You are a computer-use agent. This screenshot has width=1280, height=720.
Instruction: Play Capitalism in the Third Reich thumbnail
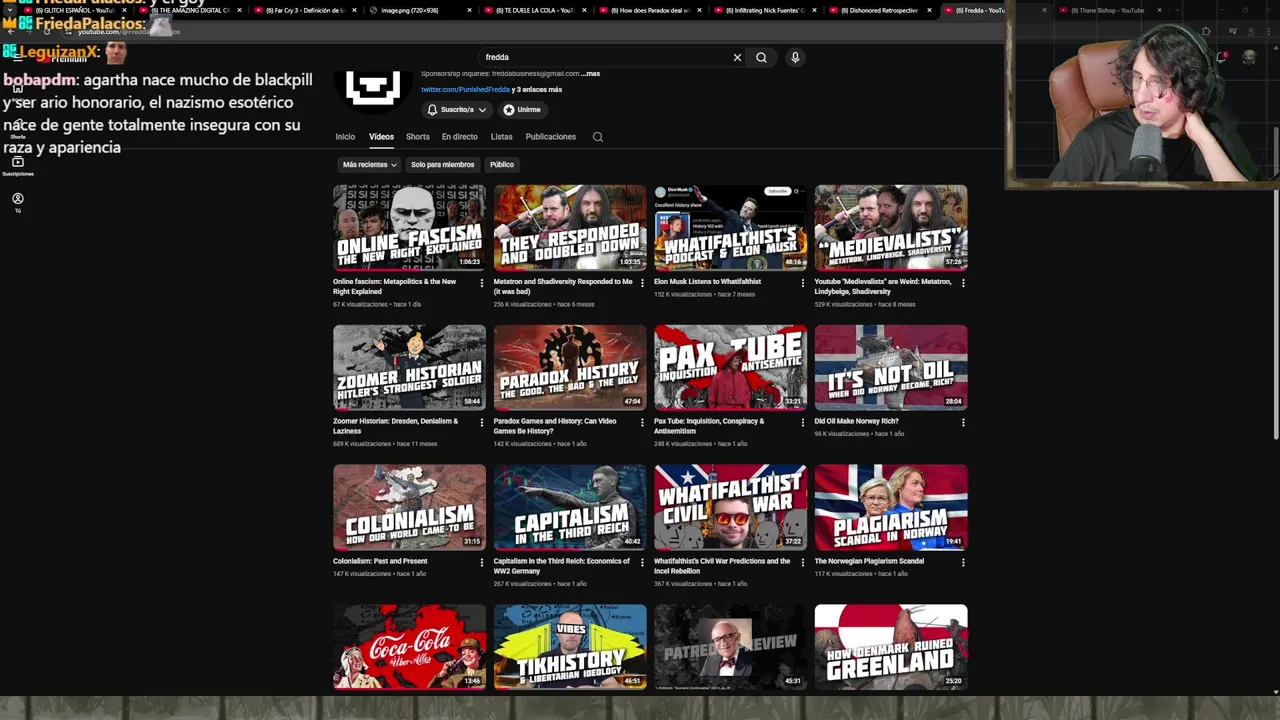(570, 507)
